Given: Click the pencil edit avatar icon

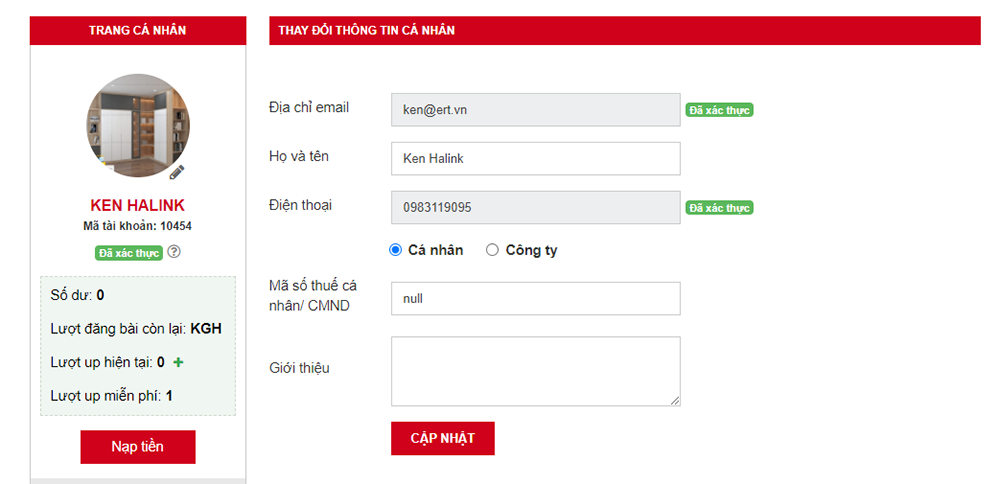Looking at the screenshot, I should [x=177, y=172].
